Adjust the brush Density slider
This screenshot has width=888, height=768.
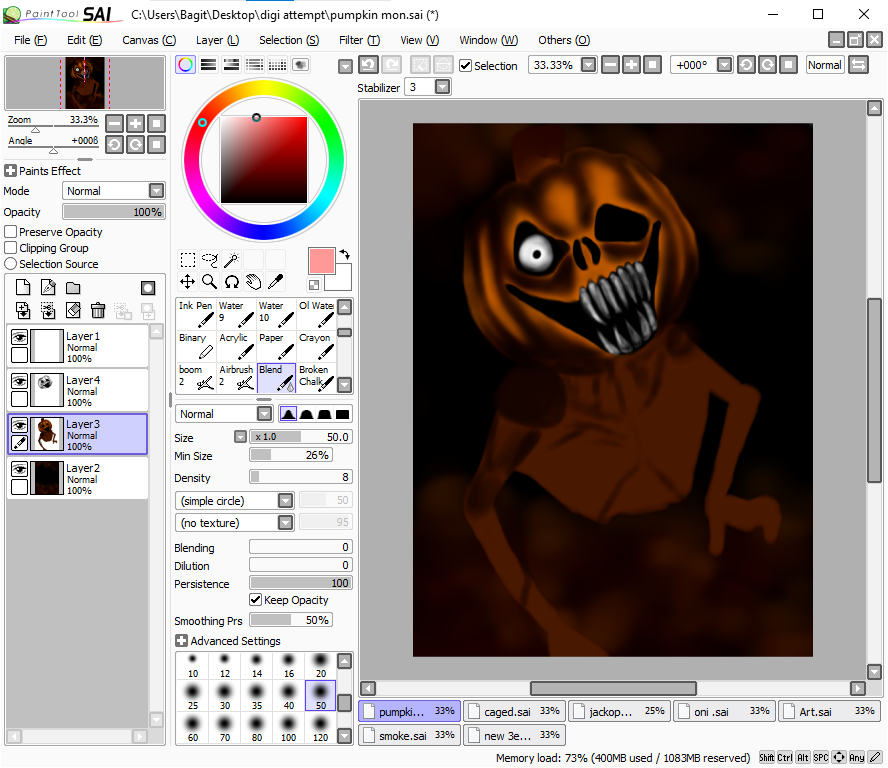pyautogui.click(x=301, y=477)
